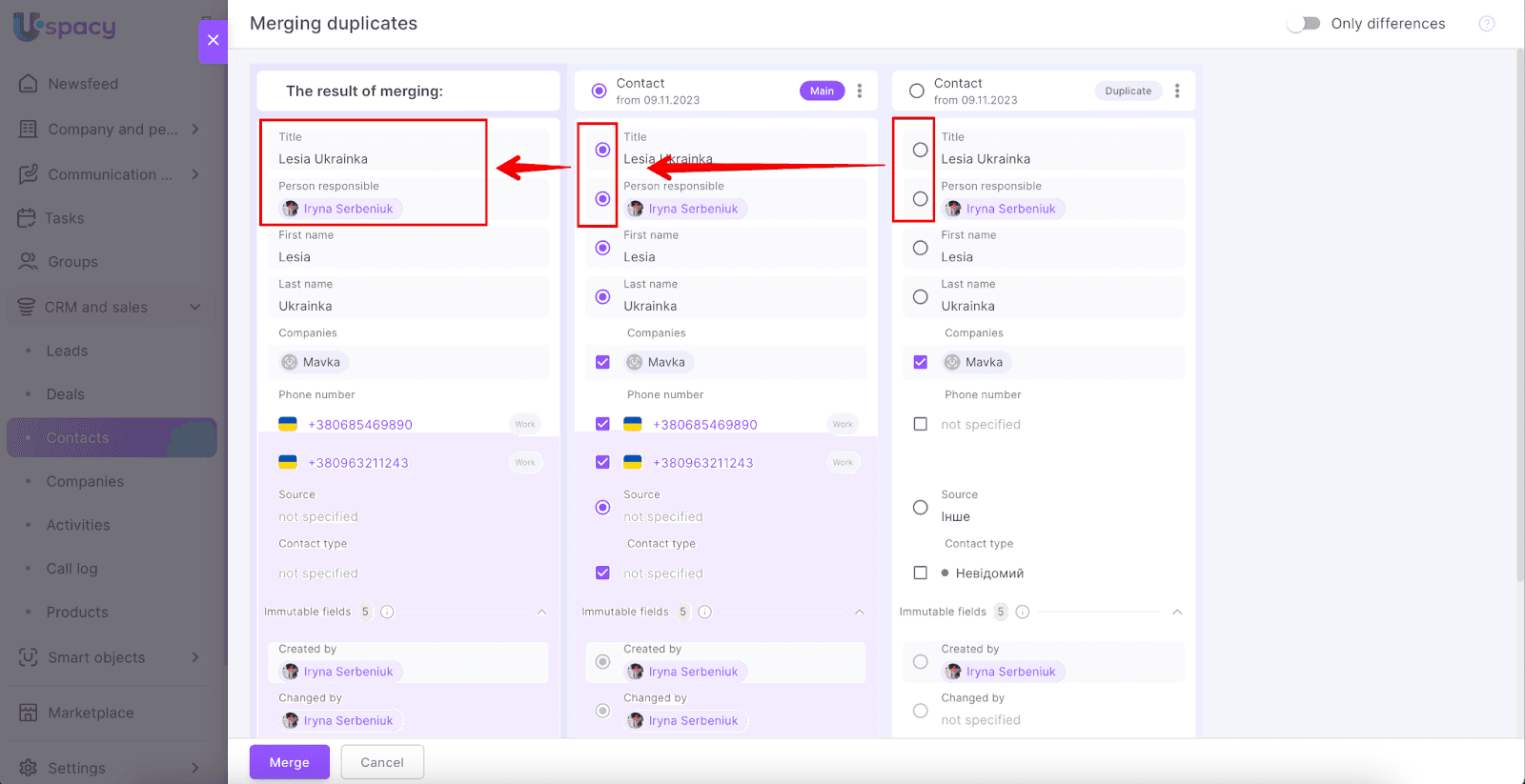This screenshot has width=1525, height=784.
Task: Click Work tag on Main contact +380963211243
Action: 843,462
